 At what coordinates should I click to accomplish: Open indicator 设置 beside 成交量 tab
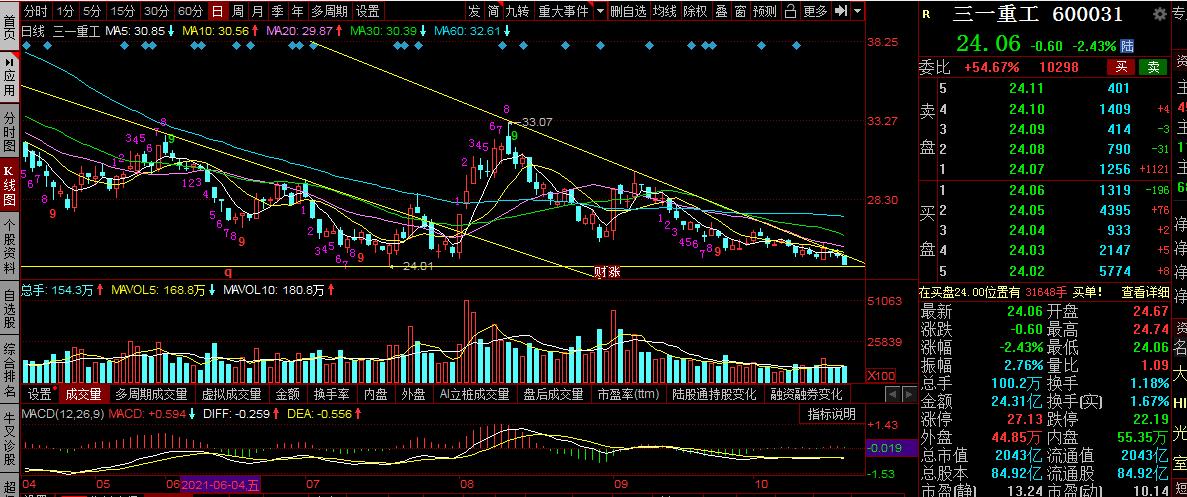[x=39, y=394]
